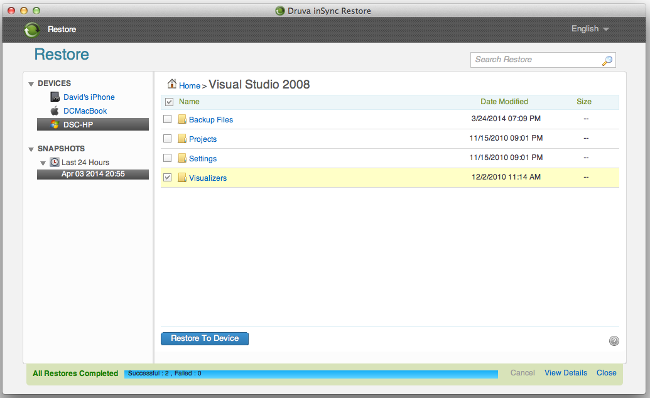
Task: Collapse the SNAPSHOTS section triangle
Action: point(31,149)
